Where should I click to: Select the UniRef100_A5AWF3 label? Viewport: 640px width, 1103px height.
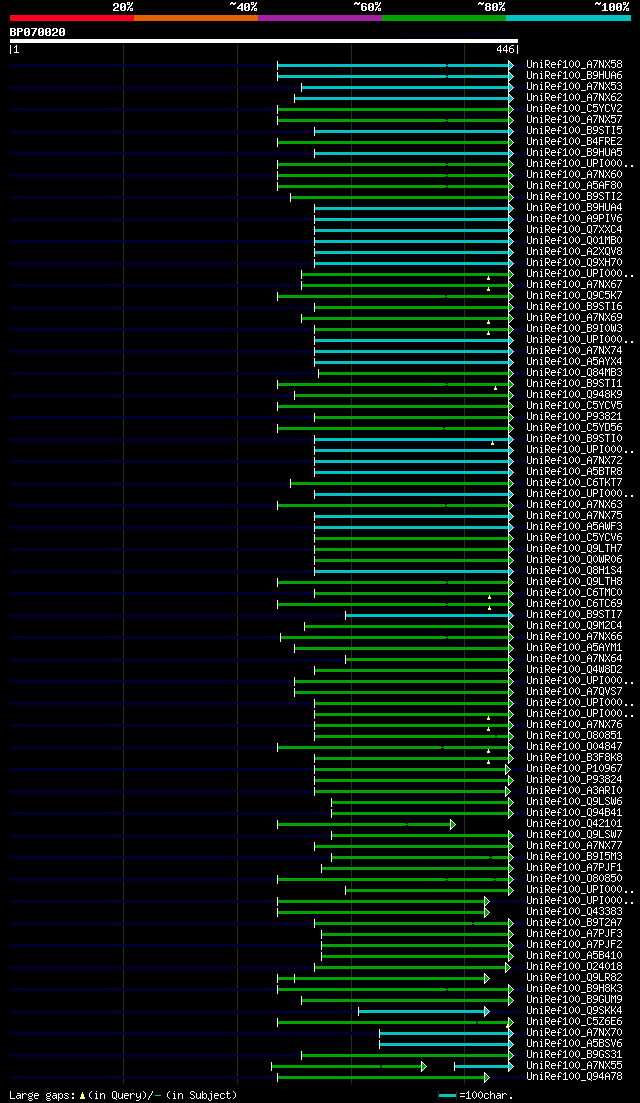point(574,526)
